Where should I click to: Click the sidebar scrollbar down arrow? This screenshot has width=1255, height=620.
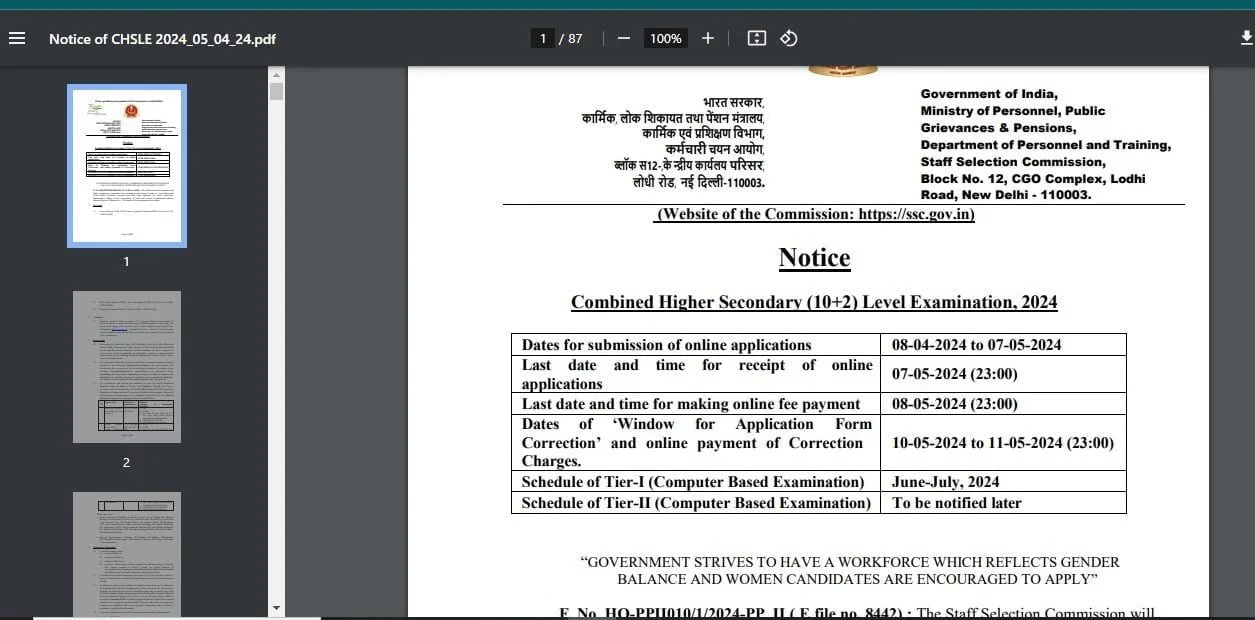tap(277, 608)
